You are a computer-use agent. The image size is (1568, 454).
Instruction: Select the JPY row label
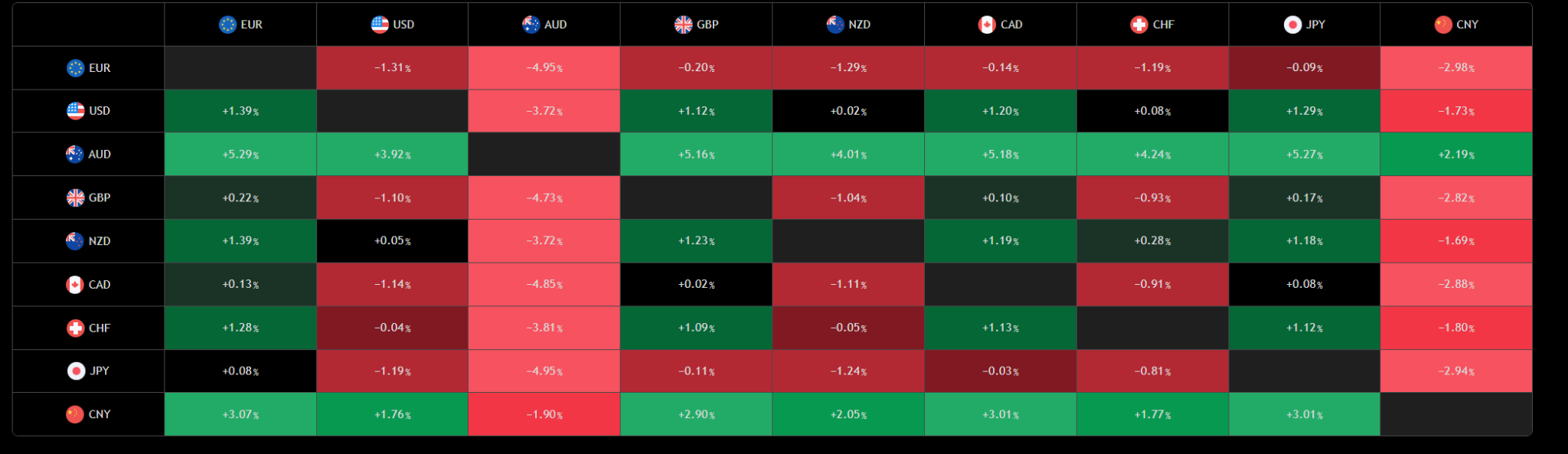click(100, 371)
